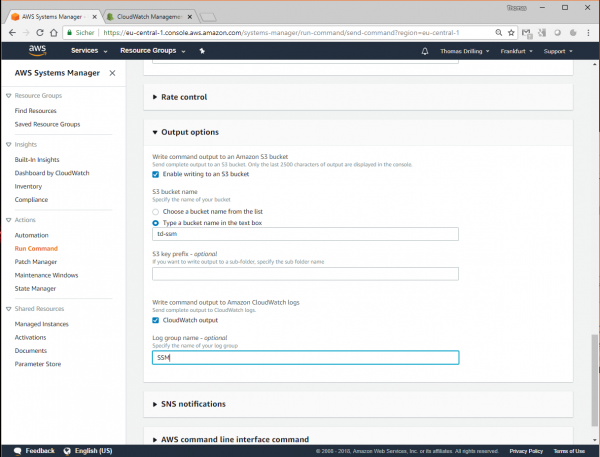This screenshot has width=600, height=457.
Task: Go back using browser back arrow
Action: coord(12,33)
